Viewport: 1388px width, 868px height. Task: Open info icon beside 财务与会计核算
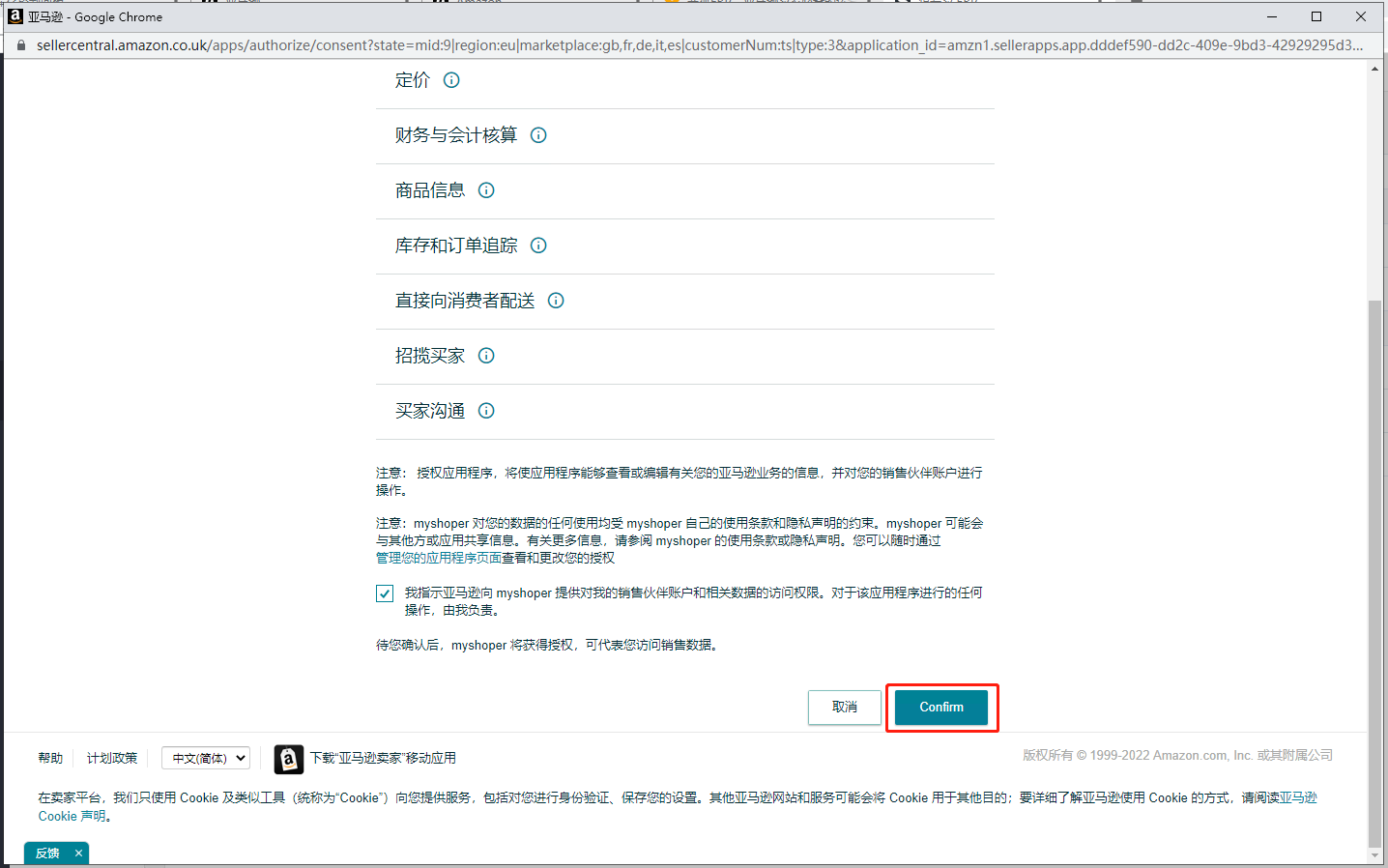538,135
